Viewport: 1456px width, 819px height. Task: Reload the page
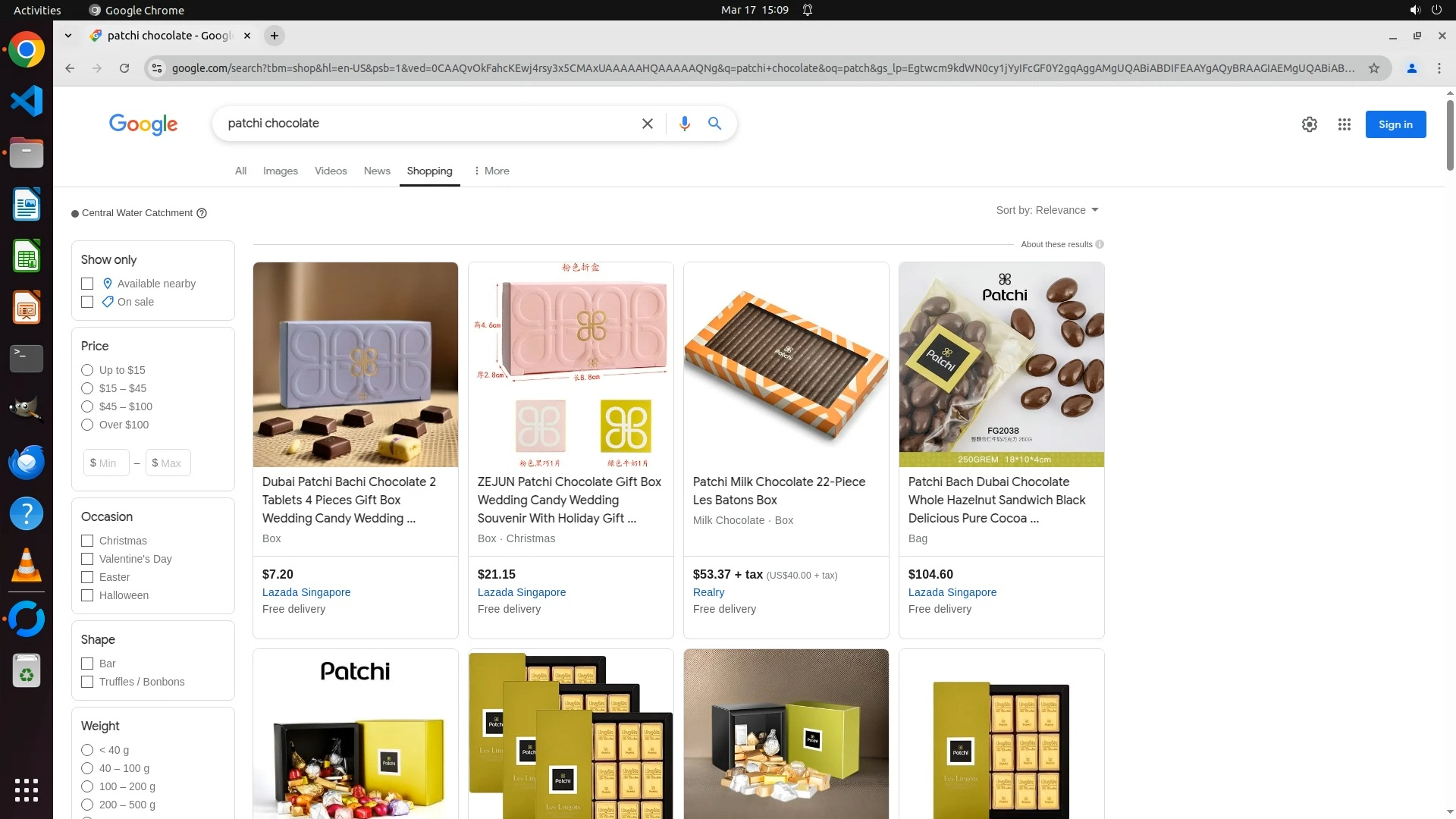(124, 68)
